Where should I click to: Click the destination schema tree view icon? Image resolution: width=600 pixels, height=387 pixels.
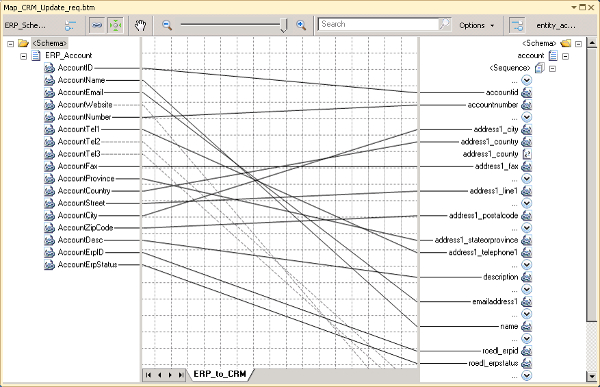click(517, 26)
